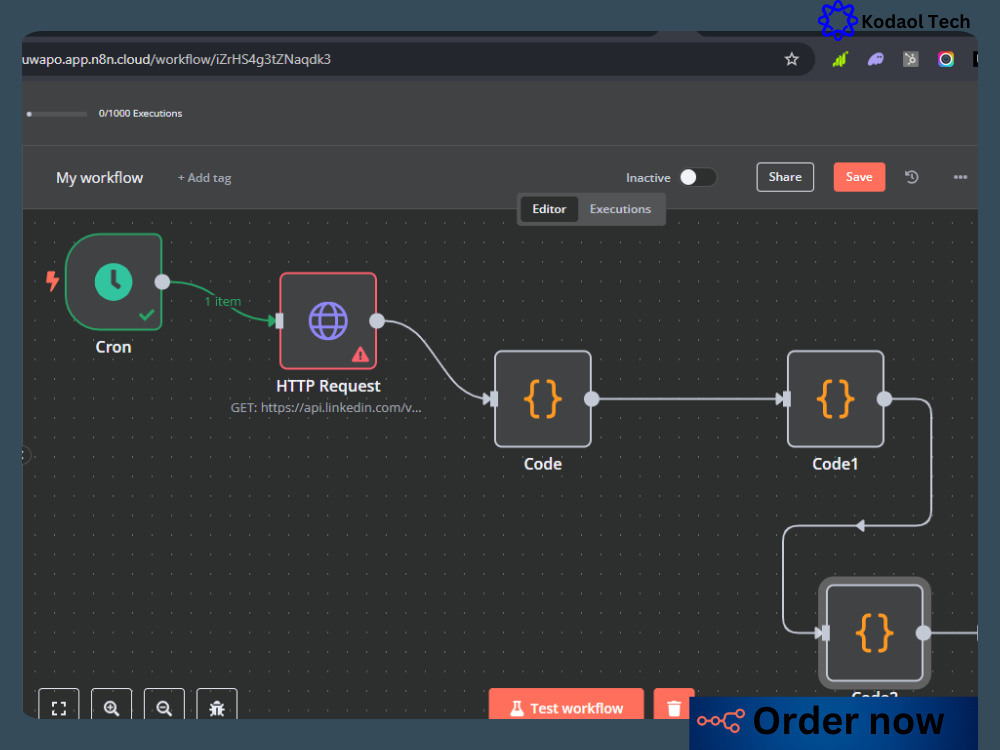Select the bottom Code2 node

click(x=874, y=633)
